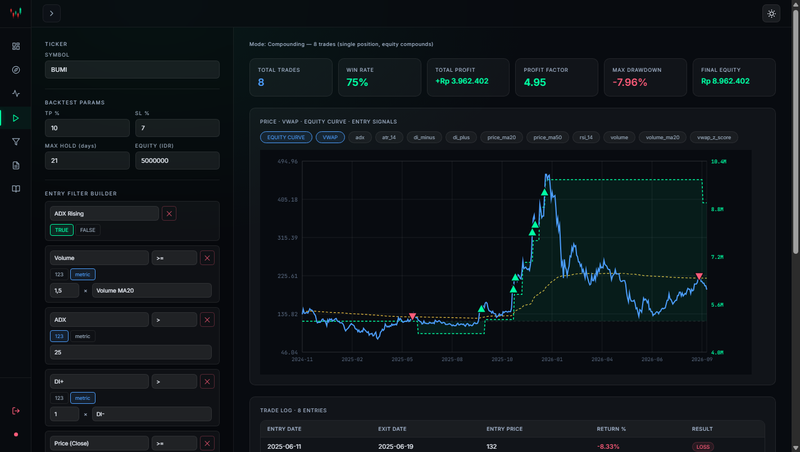Set ADX Rising to FALSE
800x452 pixels.
click(x=88, y=230)
